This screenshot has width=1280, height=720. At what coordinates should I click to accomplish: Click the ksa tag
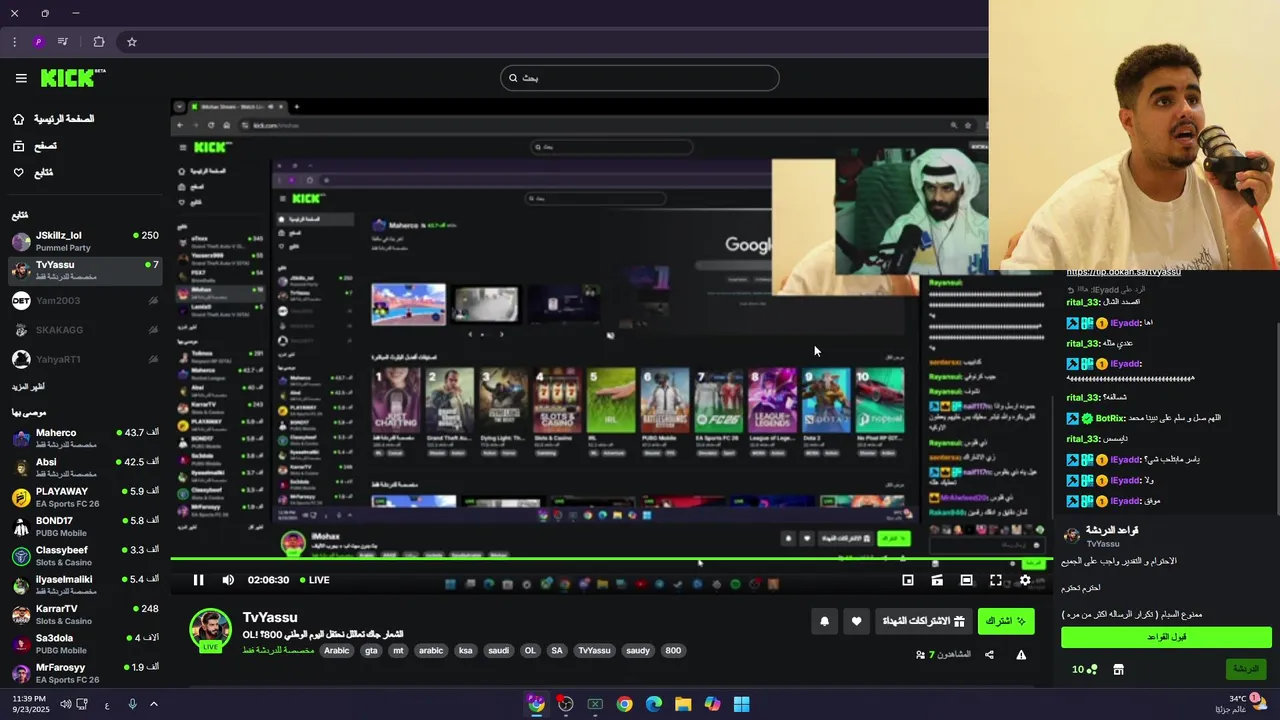465,651
